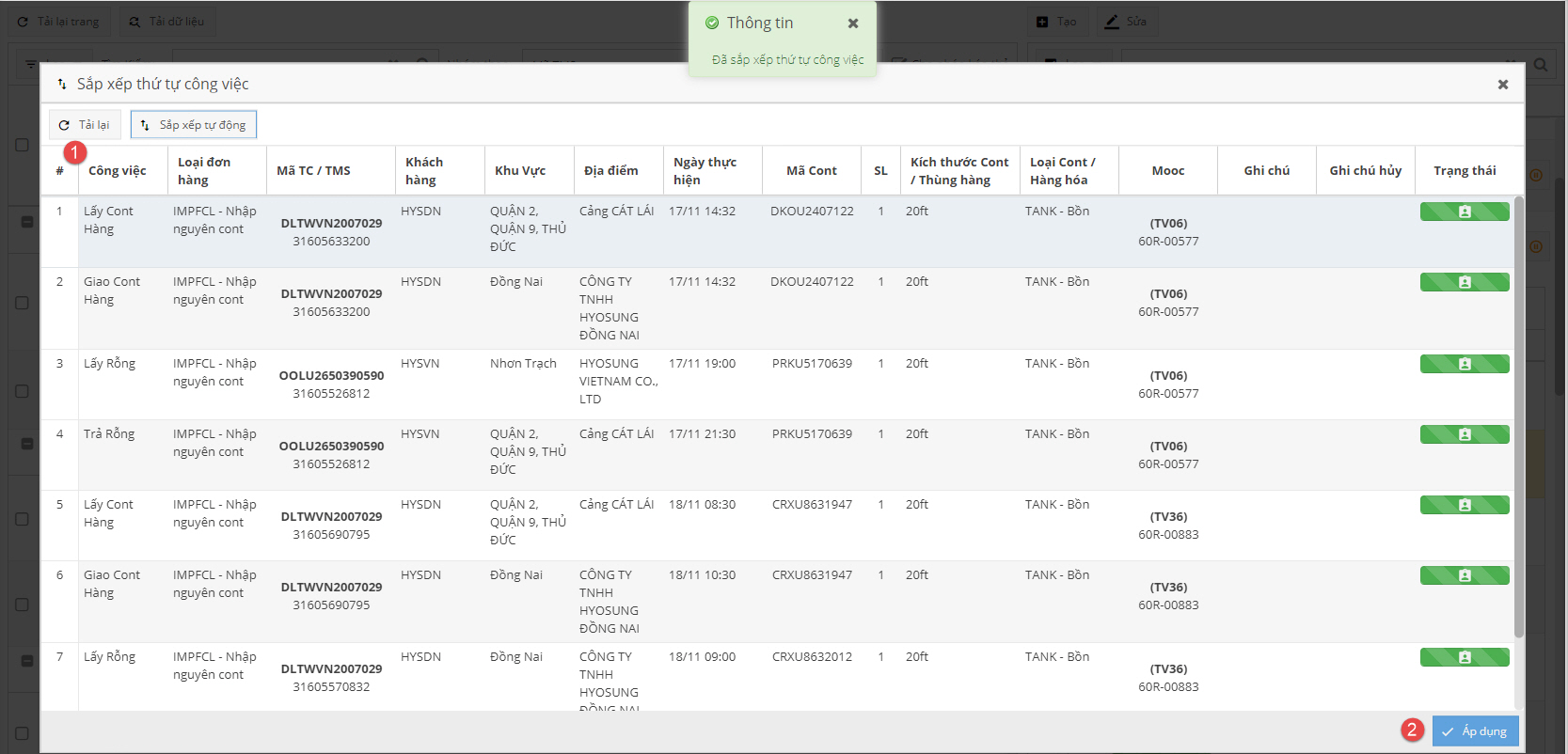Click 'Sắp xếp tự động' auto-sort button
This screenshot has width=1568, height=754.
pos(193,125)
